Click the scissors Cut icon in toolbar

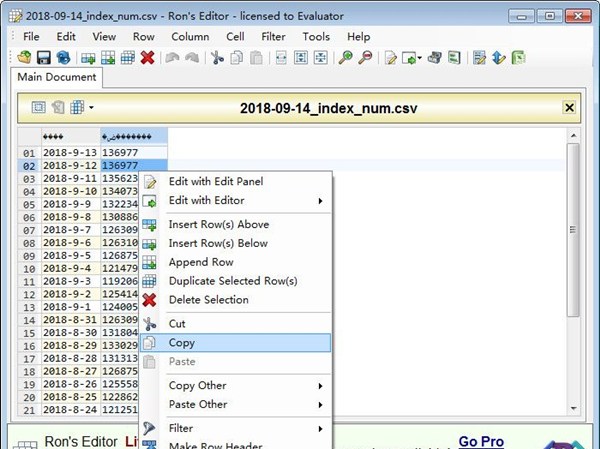217,58
